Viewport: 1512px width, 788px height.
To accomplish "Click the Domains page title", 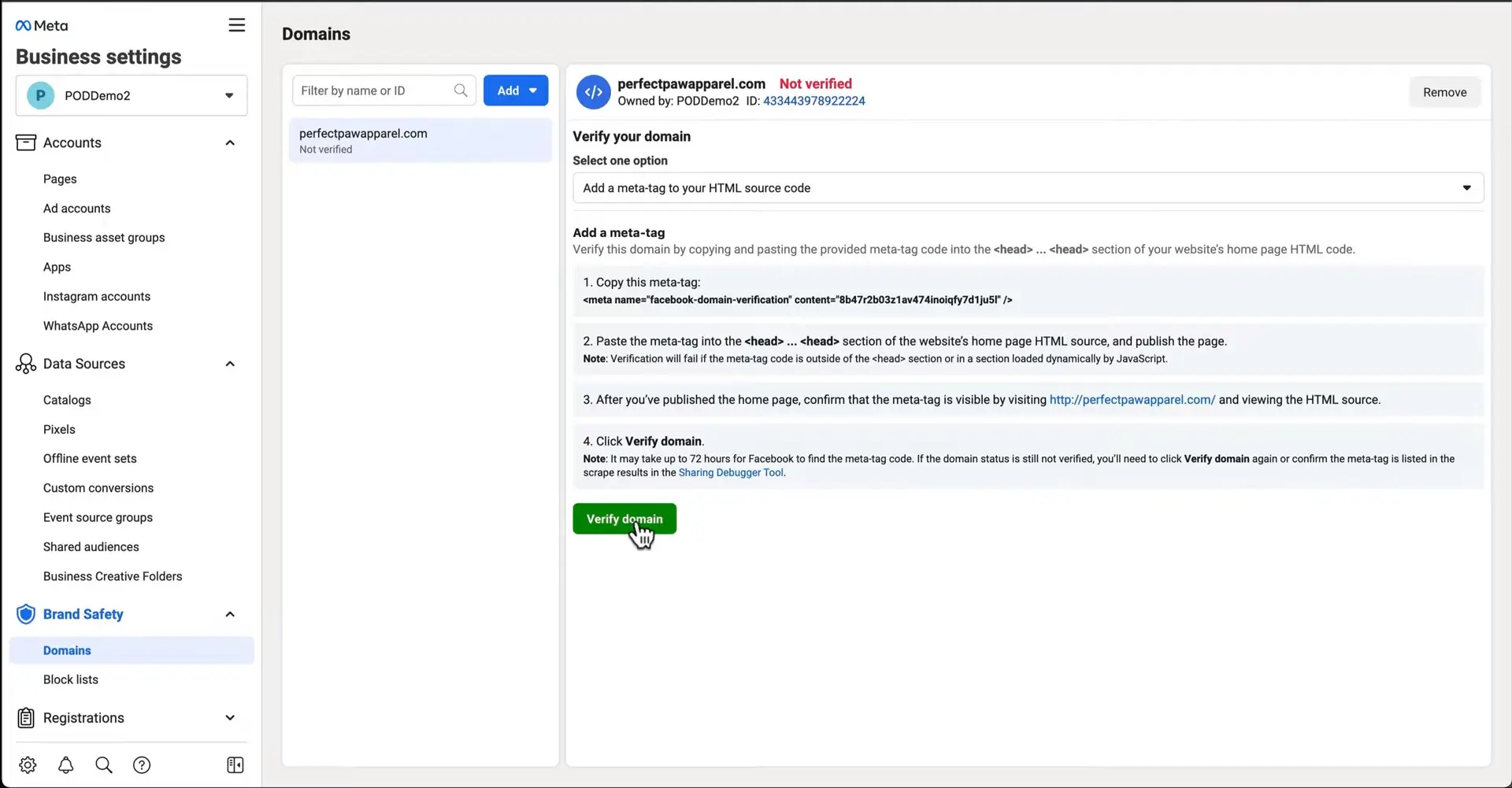I will tap(316, 34).
